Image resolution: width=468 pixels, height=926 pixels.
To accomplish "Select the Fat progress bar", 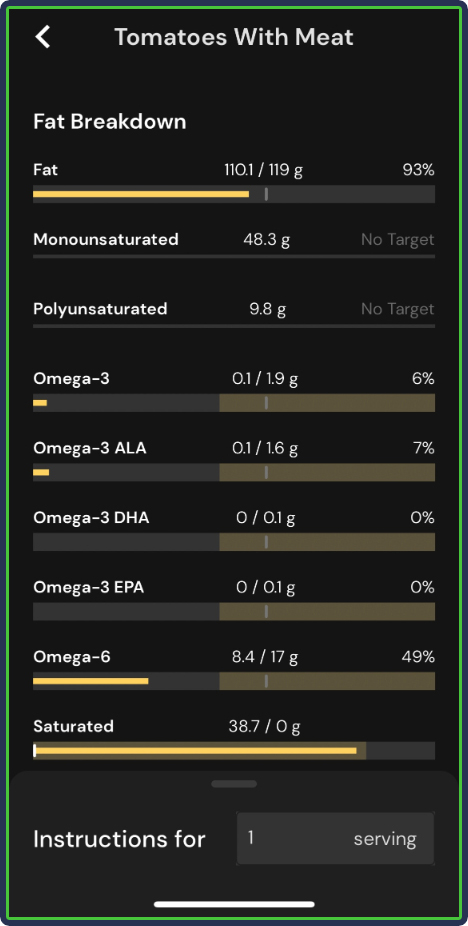I will pyautogui.click(x=234, y=194).
